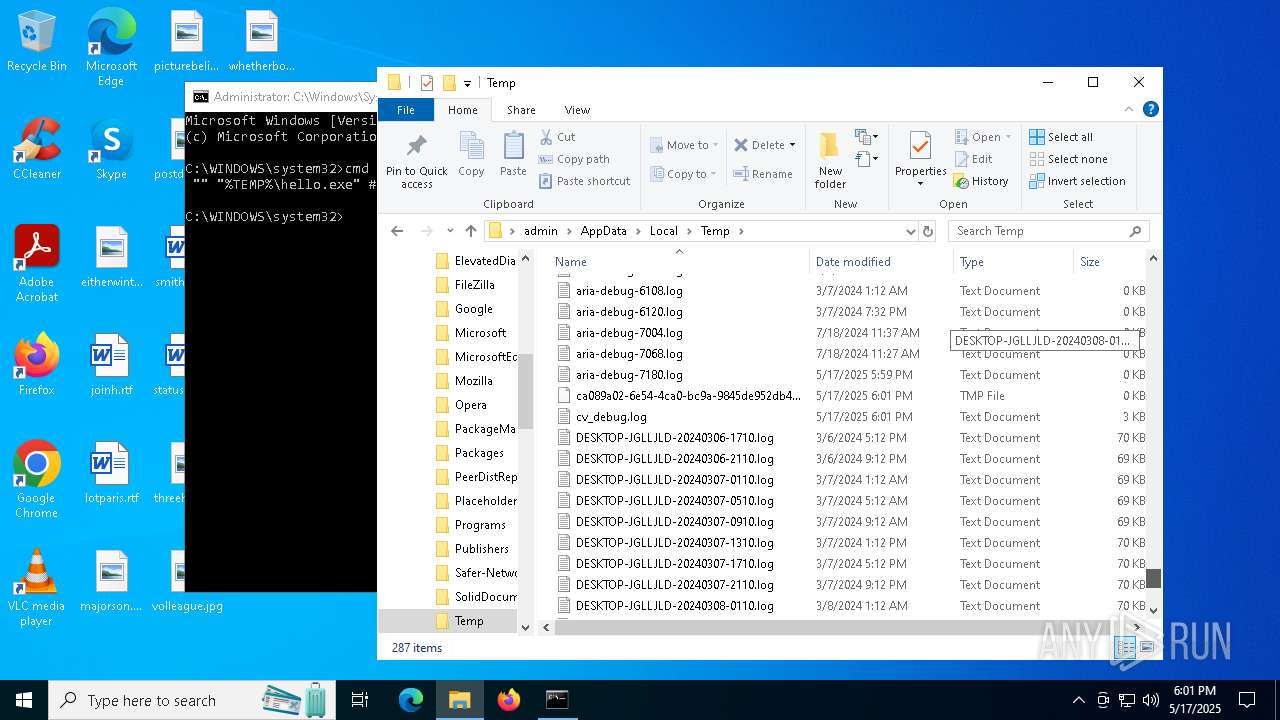Refresh the Temp folder view

point(928,231)
